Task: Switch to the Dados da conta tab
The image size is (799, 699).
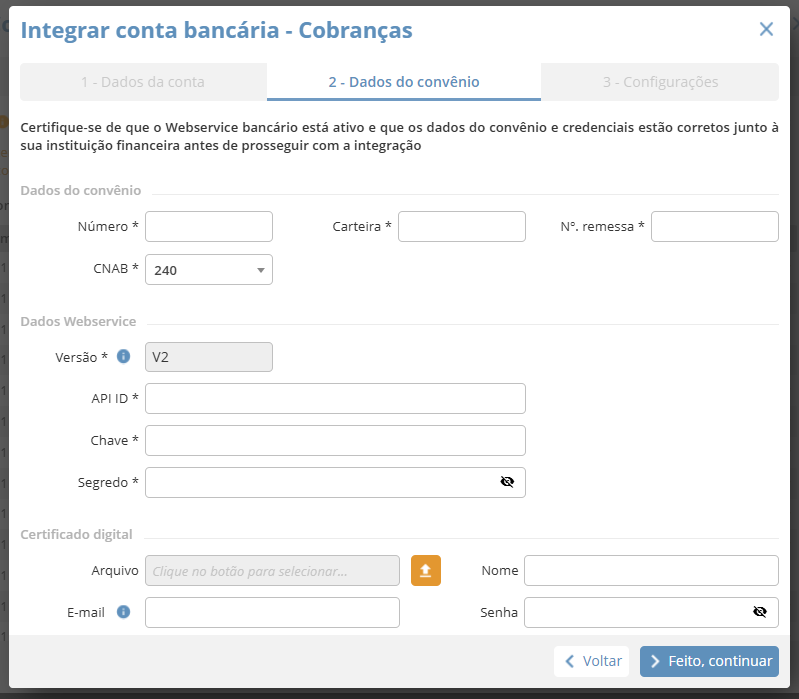Action: point(143,82)
